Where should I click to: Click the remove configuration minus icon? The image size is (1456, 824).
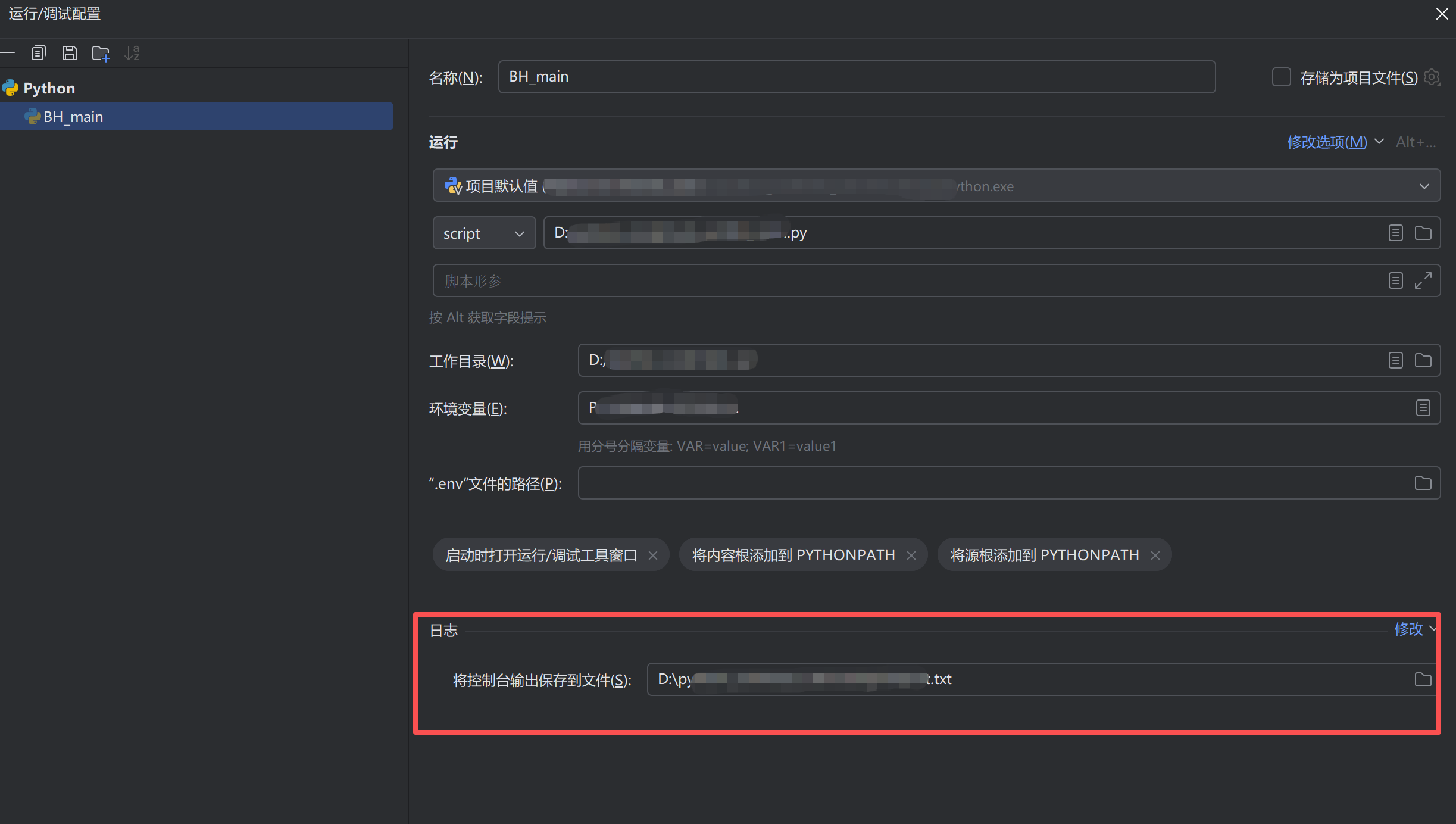point(8,53)
